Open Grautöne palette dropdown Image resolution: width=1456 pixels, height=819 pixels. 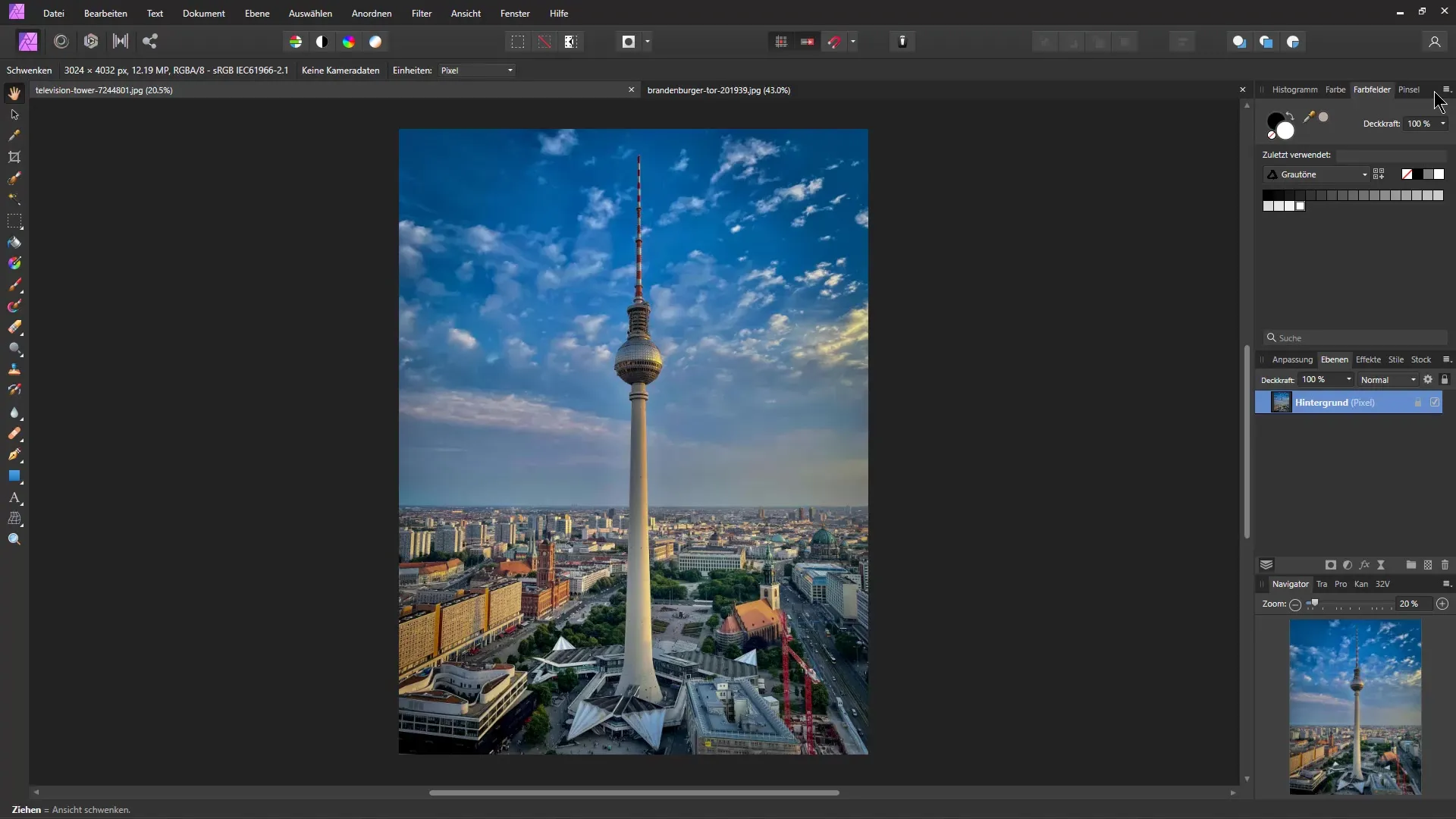click(1317, 174)
